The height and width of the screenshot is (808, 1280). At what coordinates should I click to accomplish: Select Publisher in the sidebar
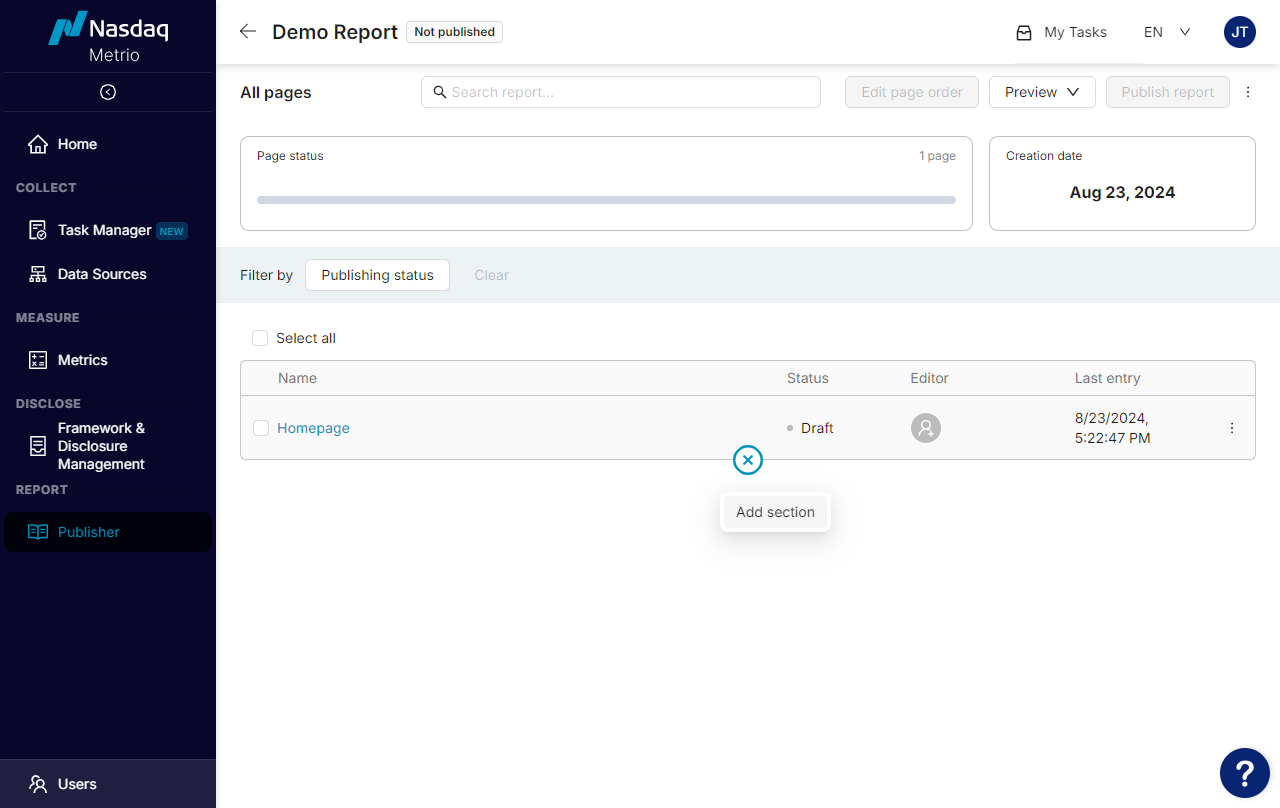coord(108,532)
